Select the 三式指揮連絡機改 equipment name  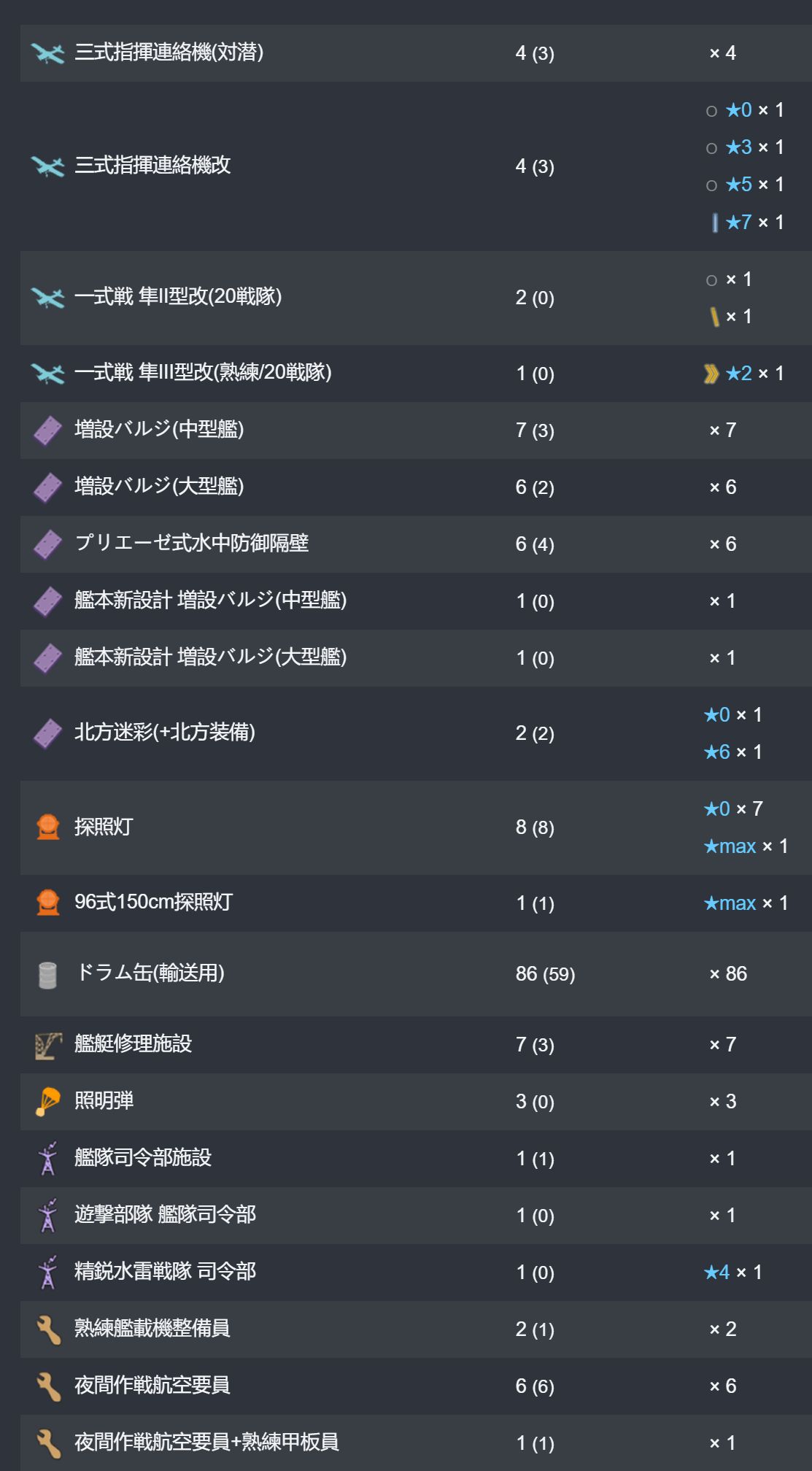tap(152, 166)
